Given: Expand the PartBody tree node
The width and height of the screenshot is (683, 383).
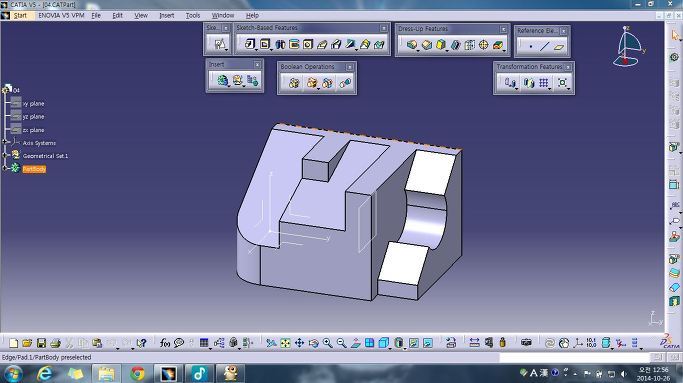Looking at the screenshot, I should pyautogui.click(x=5, y=168).
